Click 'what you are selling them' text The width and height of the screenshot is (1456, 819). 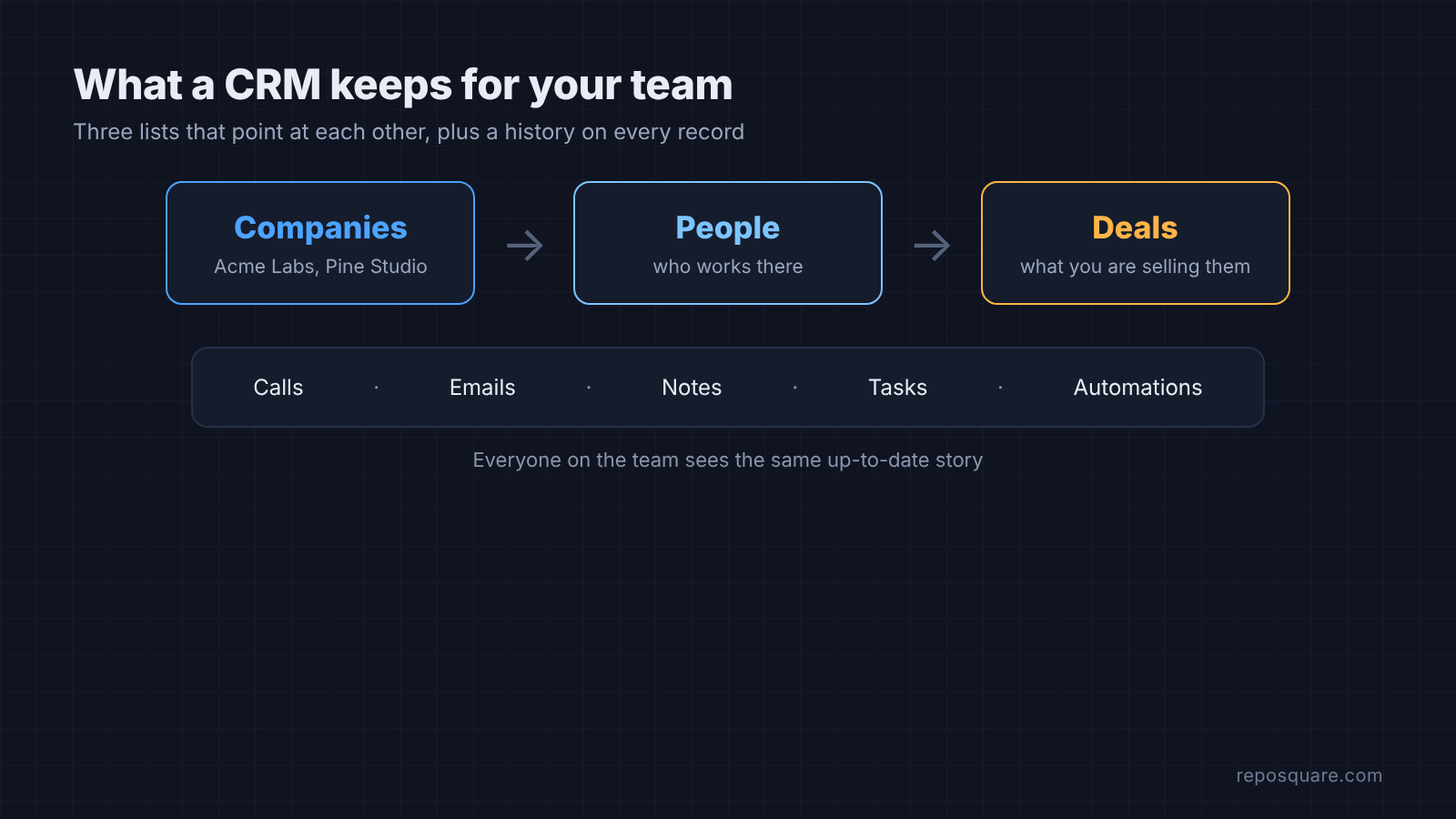click(1135, 267)
